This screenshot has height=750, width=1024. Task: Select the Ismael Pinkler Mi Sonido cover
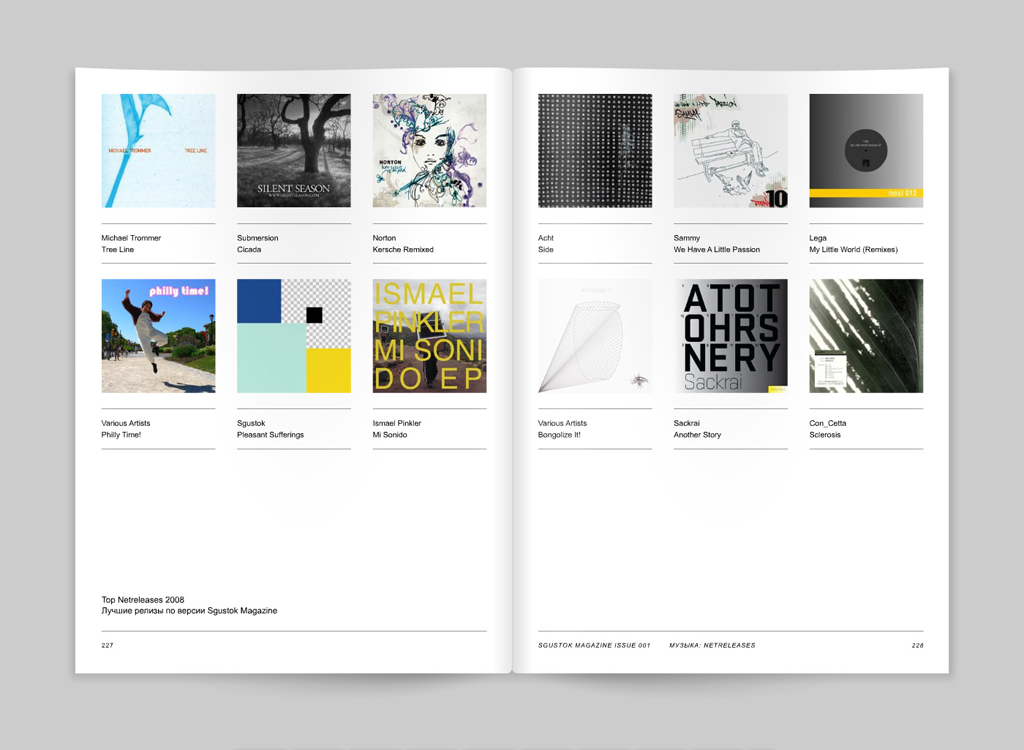pos(430,336)
